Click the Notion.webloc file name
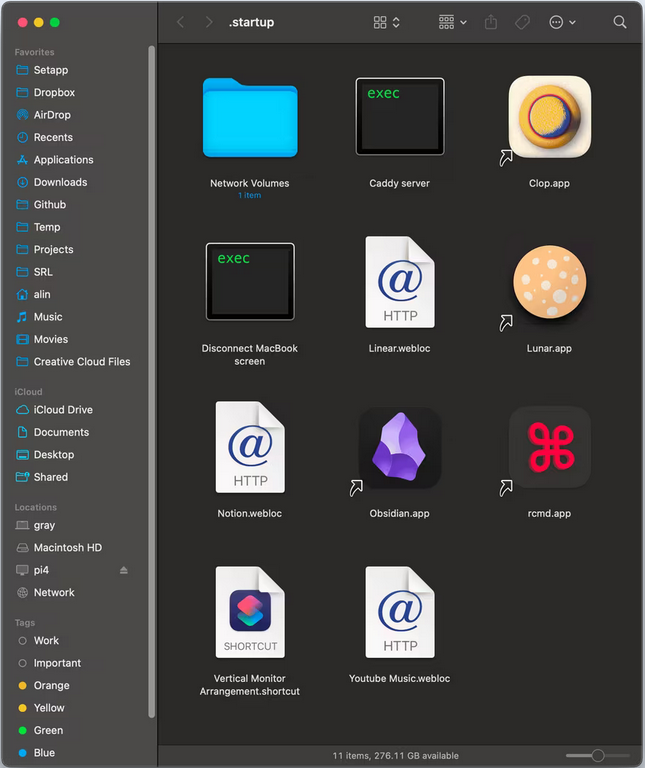The image size is (645, 768). coord(250,514)
